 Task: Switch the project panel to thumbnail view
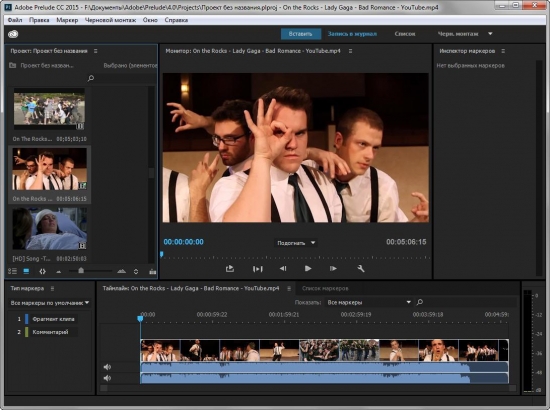click(26, 271)
